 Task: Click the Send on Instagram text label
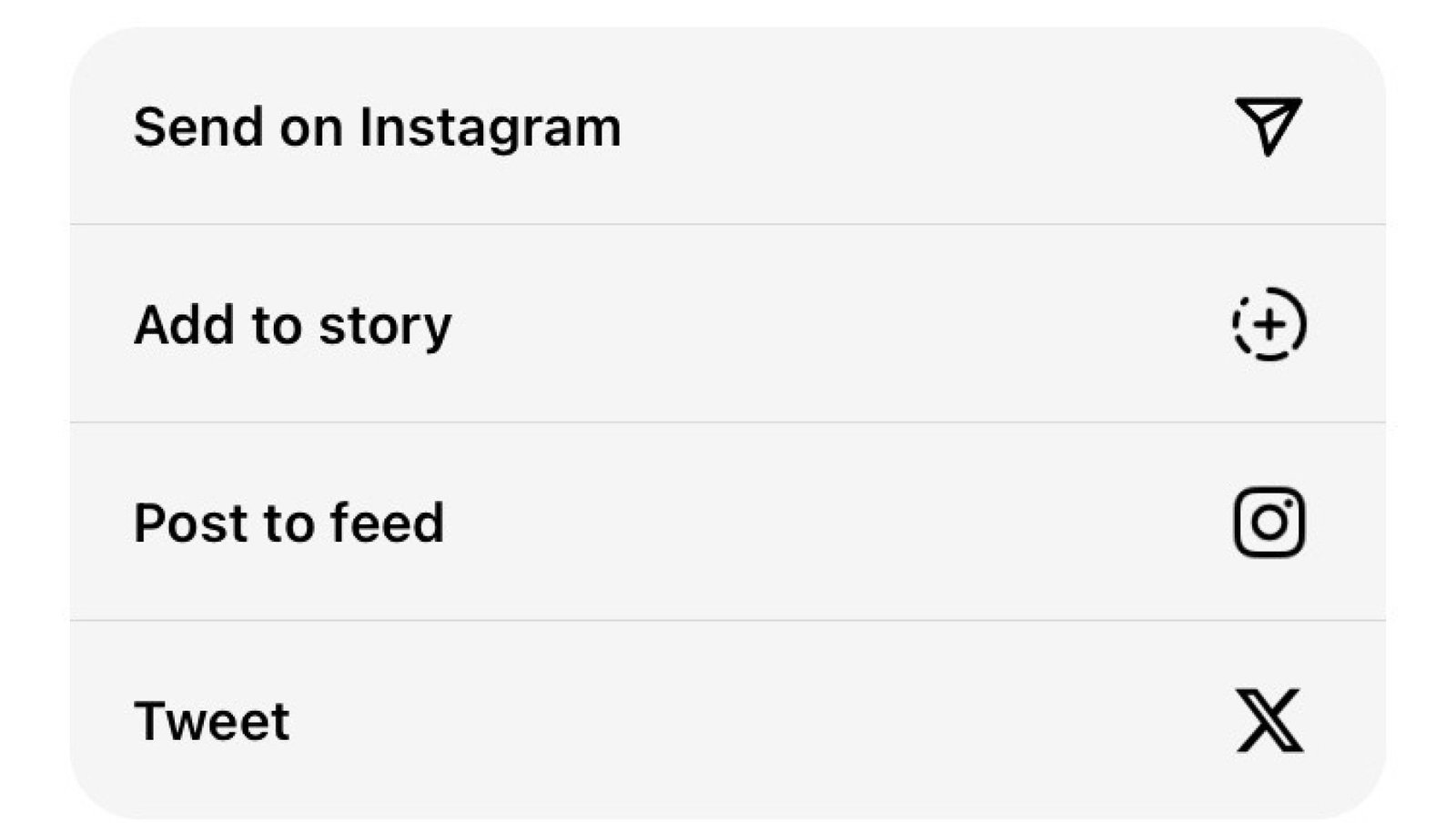[378, 127]
